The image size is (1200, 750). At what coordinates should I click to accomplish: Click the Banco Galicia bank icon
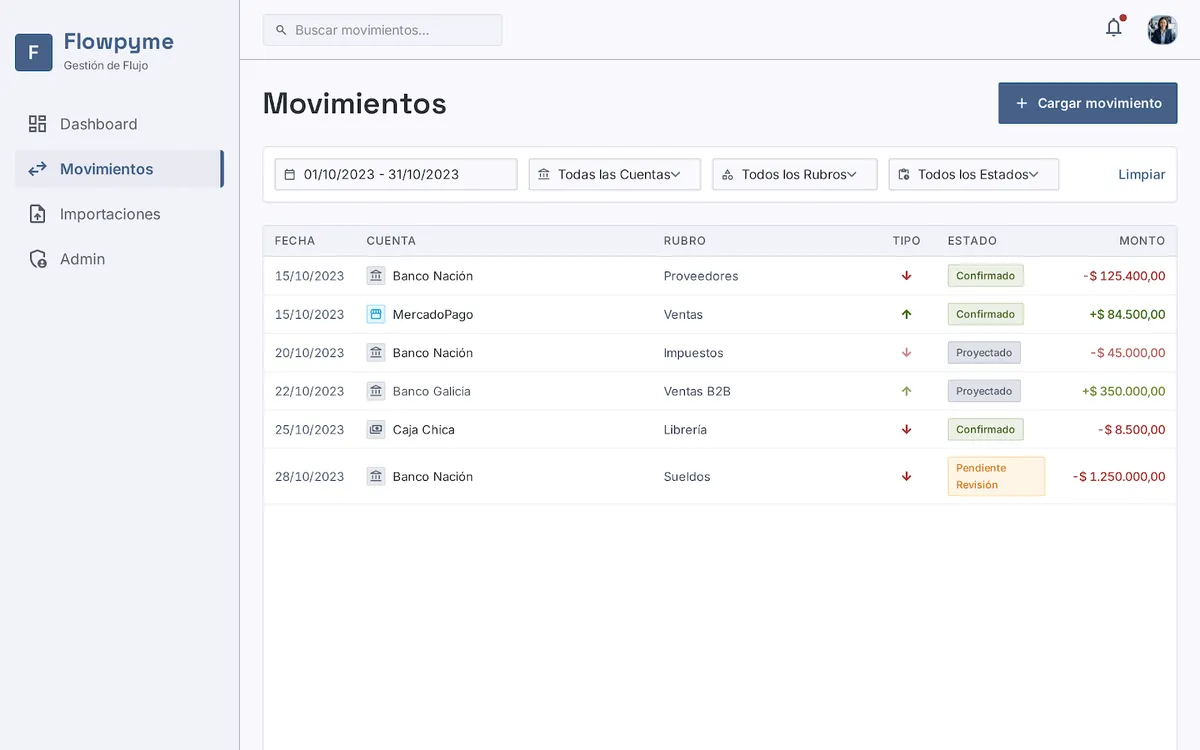click(376, 391)
